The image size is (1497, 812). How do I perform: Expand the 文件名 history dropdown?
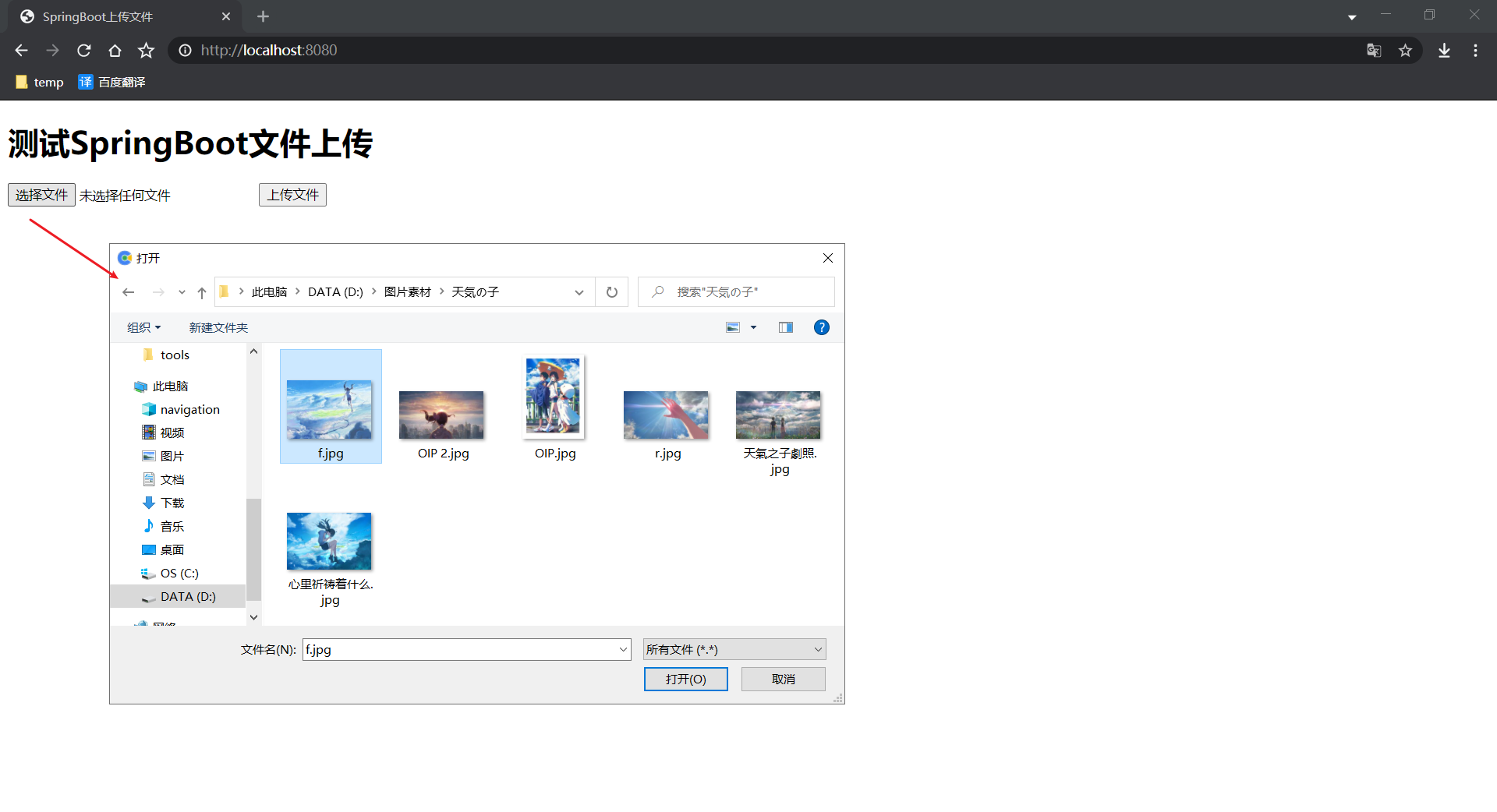pyautogui.click(x=624, y=650)
